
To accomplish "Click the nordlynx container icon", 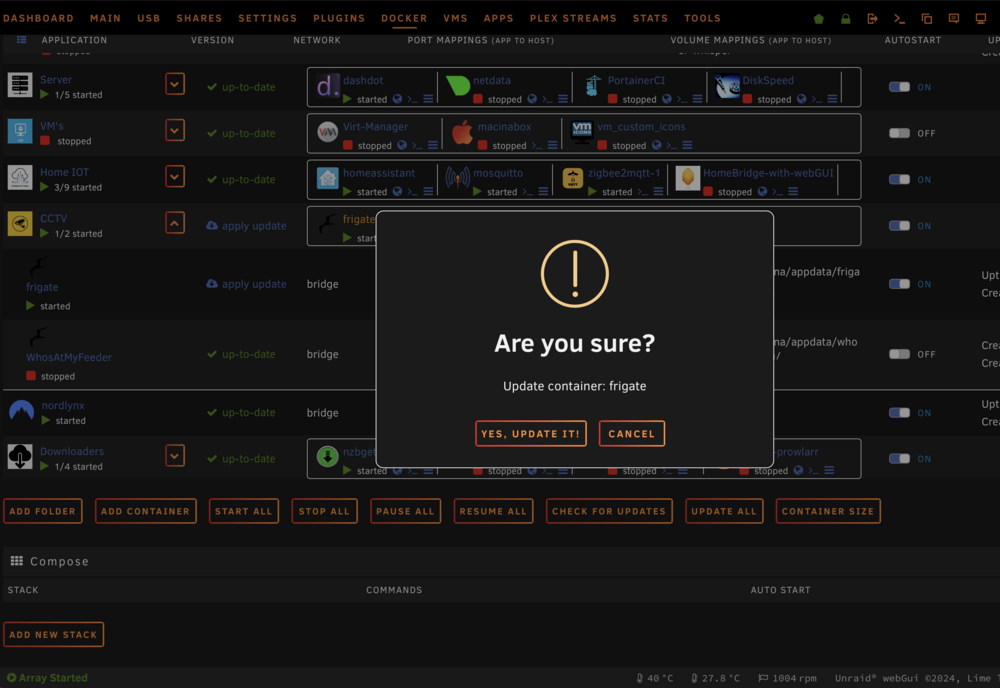I will (22, 410).
